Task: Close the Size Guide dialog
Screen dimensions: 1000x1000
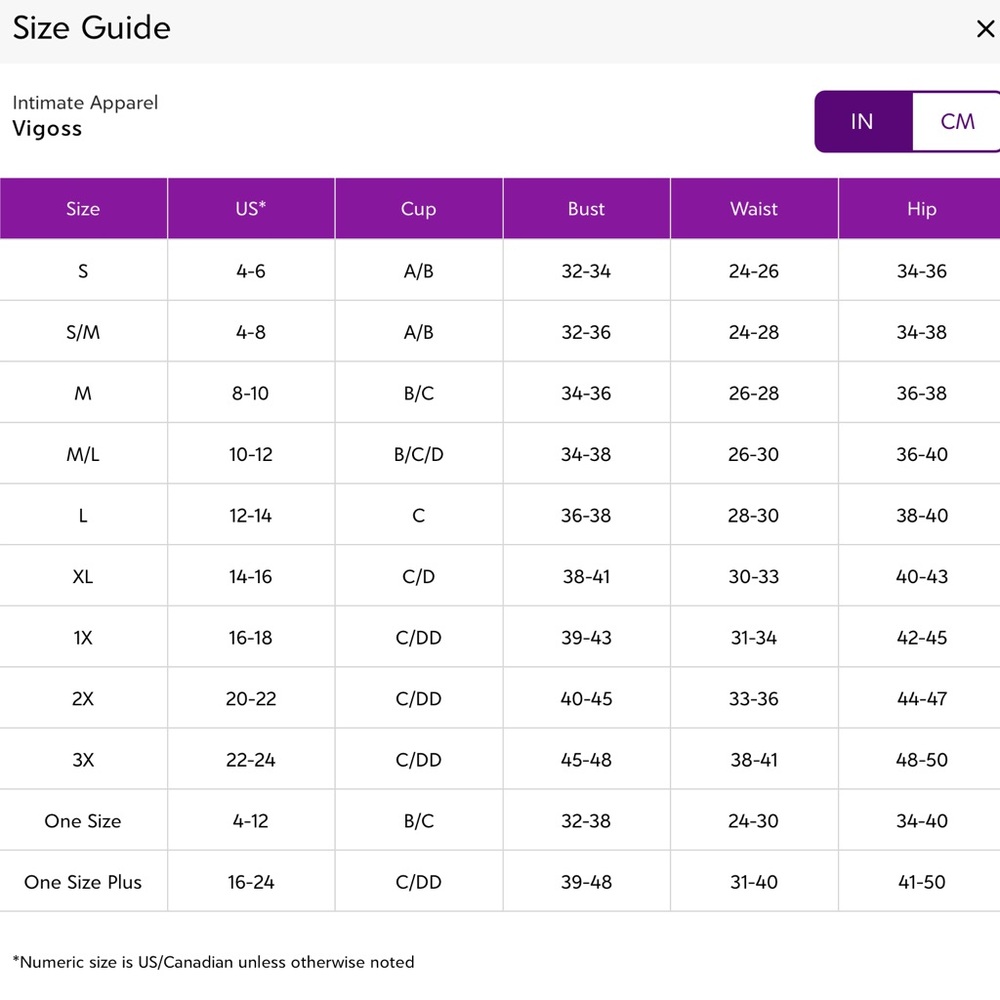Action: (984, 29)
